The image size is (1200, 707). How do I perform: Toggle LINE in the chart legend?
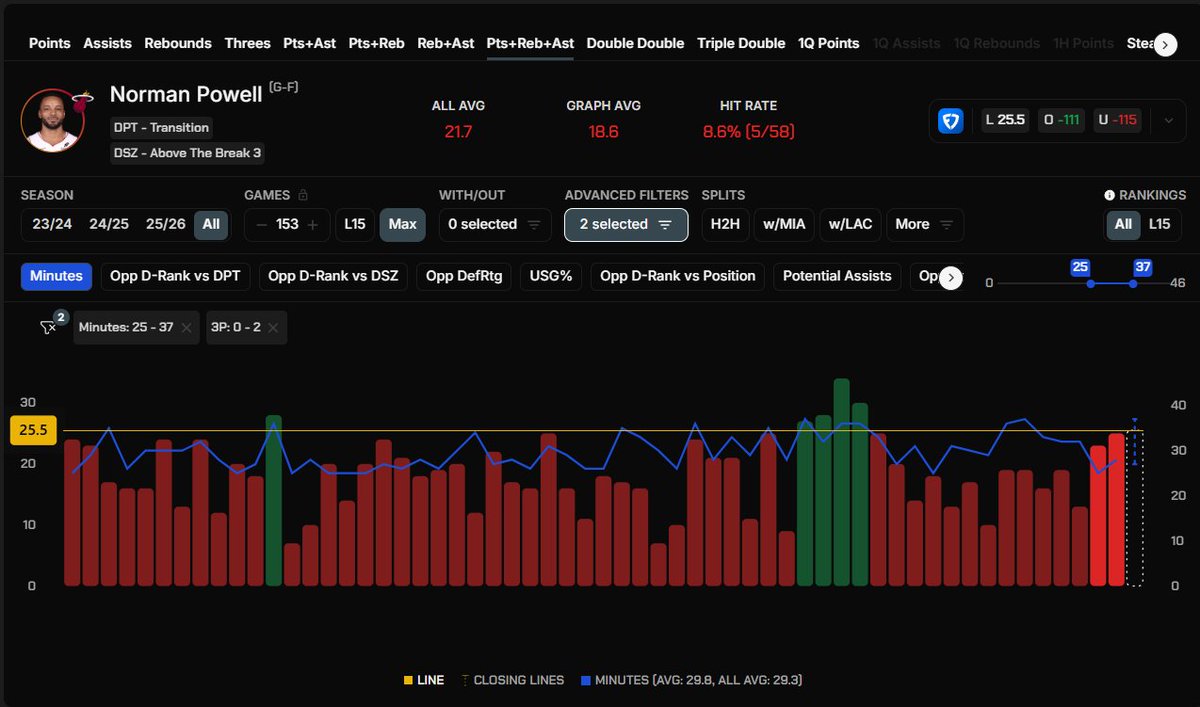[x=424, y=680]
